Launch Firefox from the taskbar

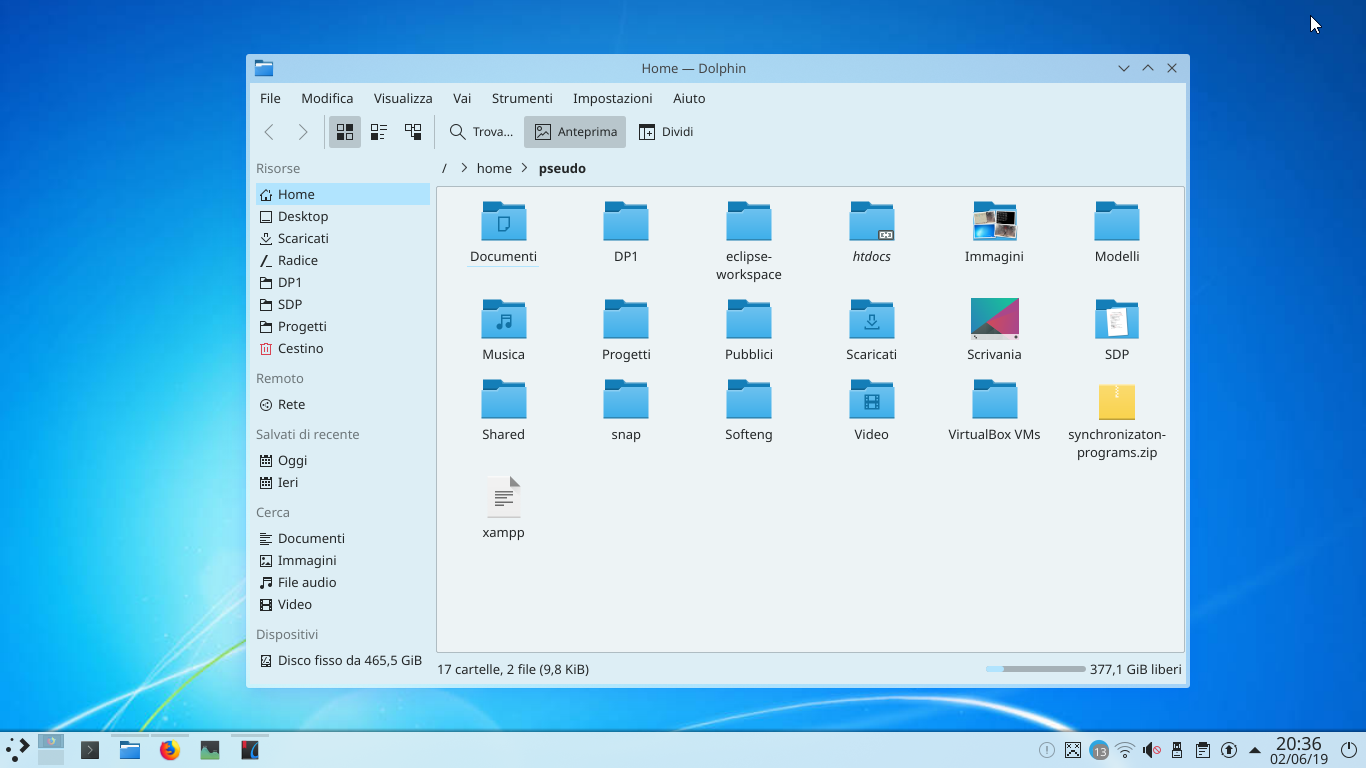point(170,749)
